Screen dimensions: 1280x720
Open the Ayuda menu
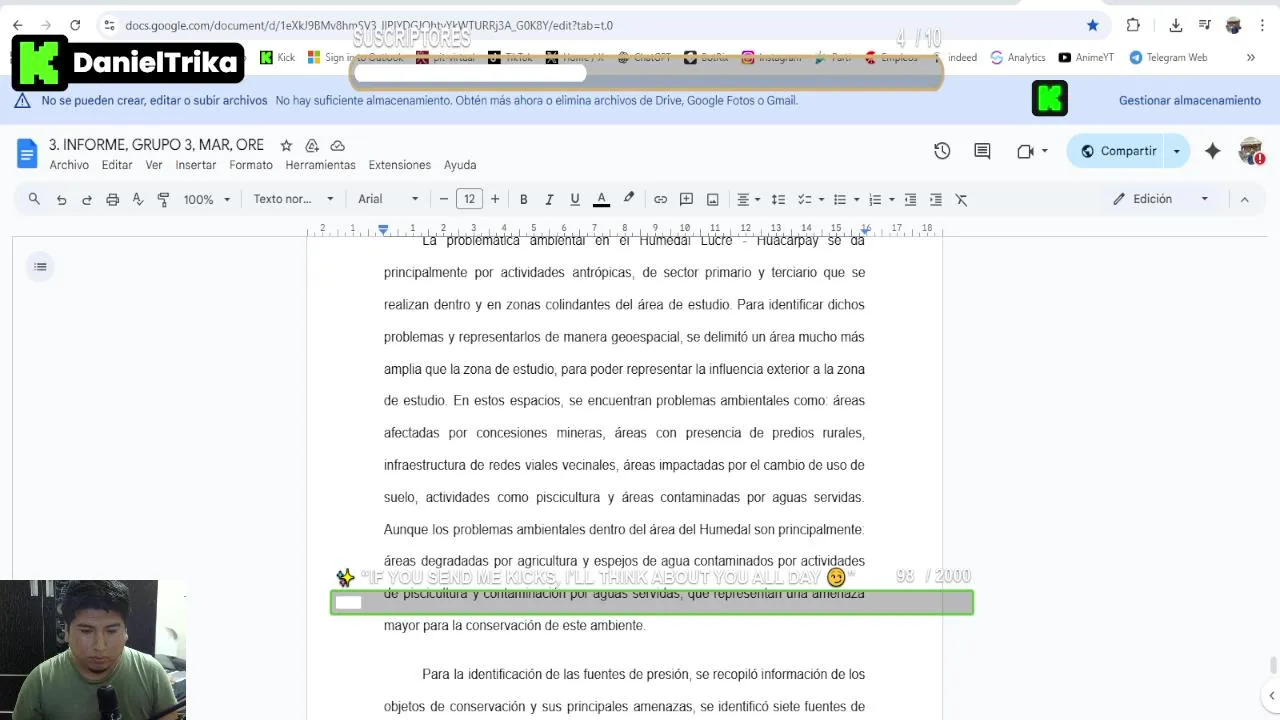tap(460, 165)
